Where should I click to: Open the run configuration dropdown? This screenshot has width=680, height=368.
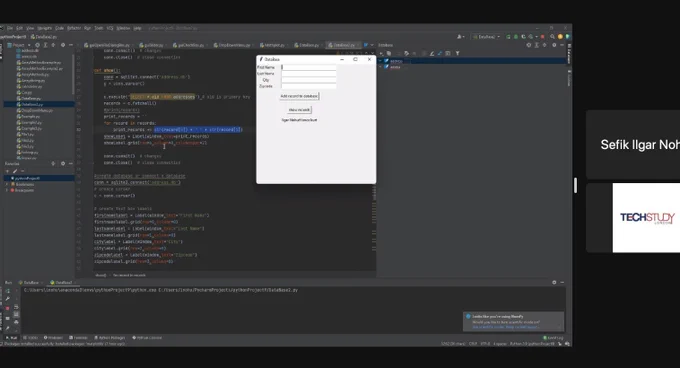[486, 37]
